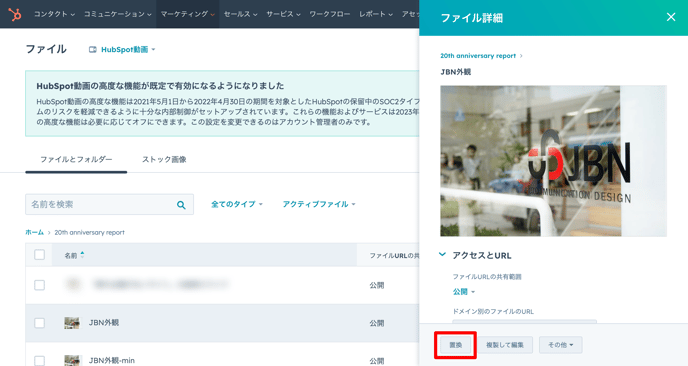Image resolution: width=688 pixels, height=366 pixels.
Task: Click 20th anniversary report in list breadcrumb
Action: pyautogui.click(x=90, y=232)
